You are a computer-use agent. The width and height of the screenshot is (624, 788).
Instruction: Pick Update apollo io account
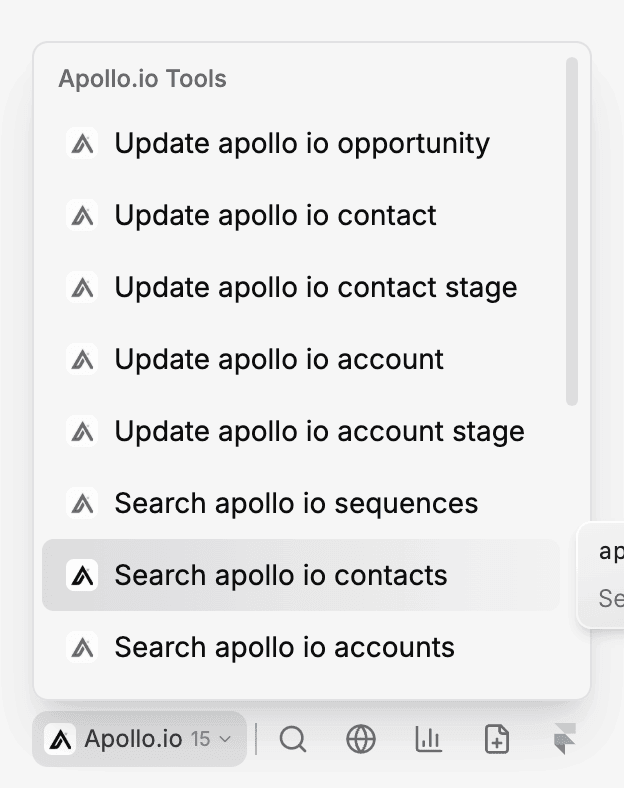tap(279, 359)
